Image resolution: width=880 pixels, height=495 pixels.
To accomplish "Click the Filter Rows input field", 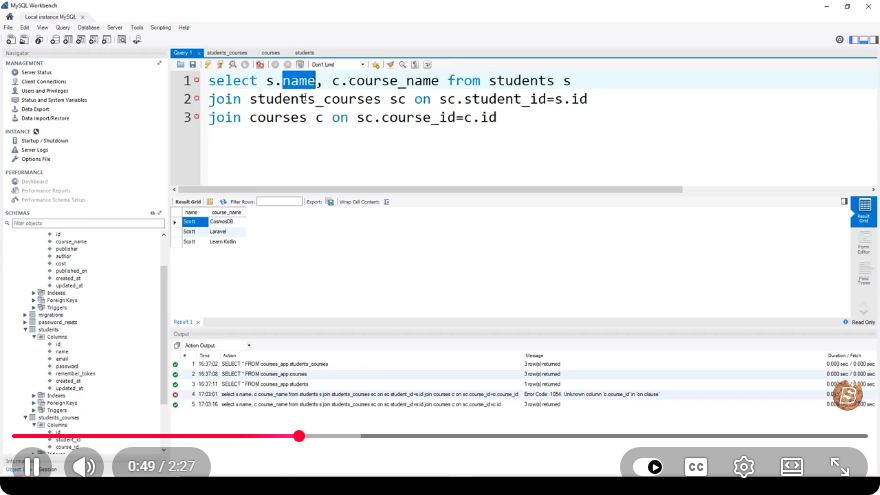I will tap(279, 201).
